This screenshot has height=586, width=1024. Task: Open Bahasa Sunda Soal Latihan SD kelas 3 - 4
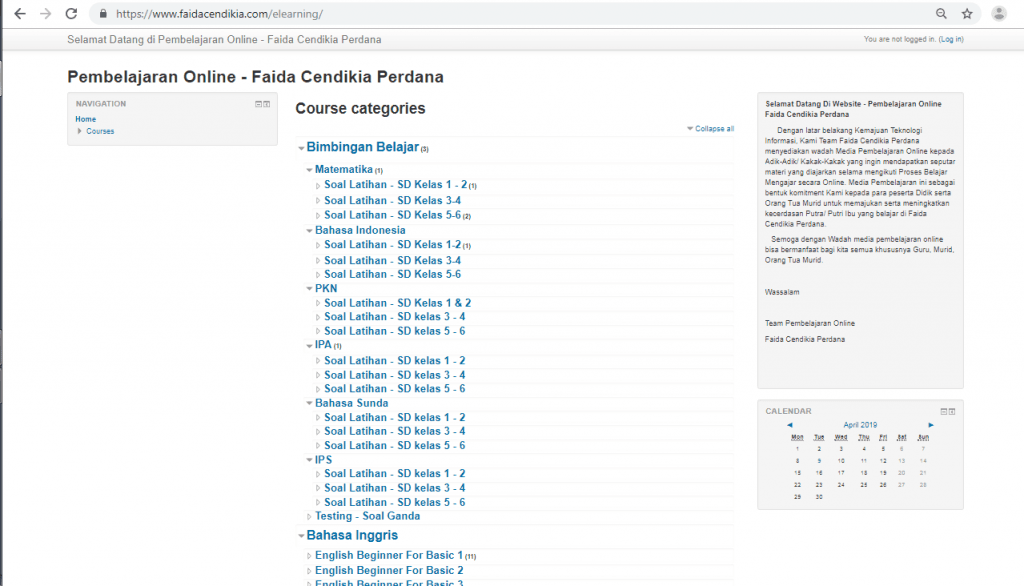(x=394, y=431)
